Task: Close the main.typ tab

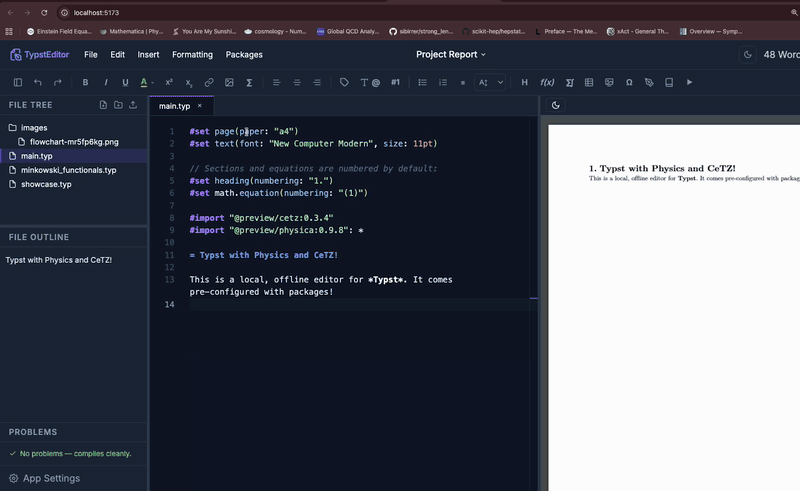Action: pos(199,106)
